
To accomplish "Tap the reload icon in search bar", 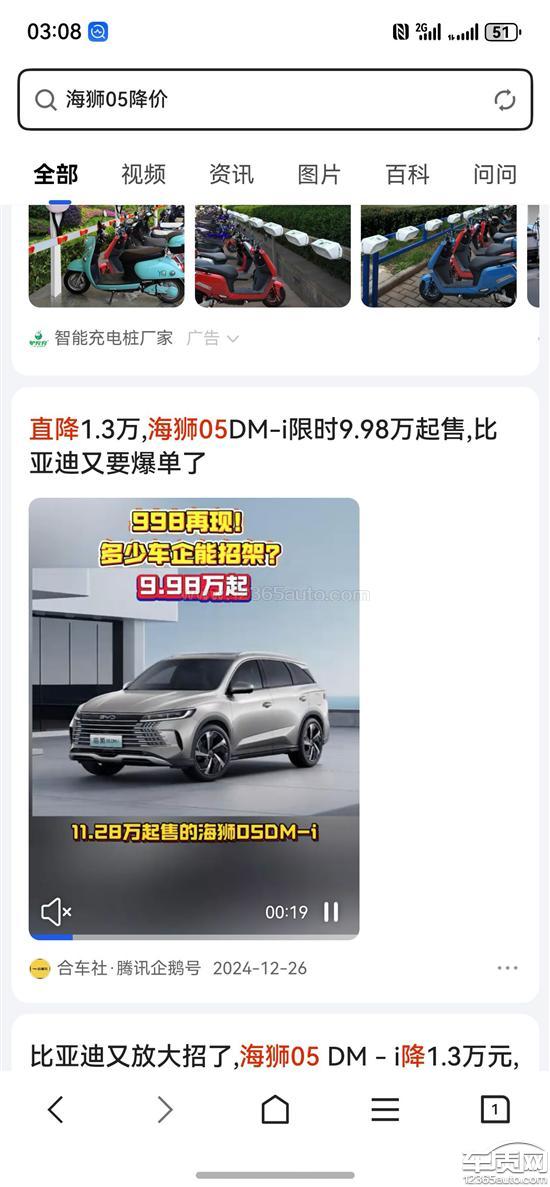I will [505, 100].
